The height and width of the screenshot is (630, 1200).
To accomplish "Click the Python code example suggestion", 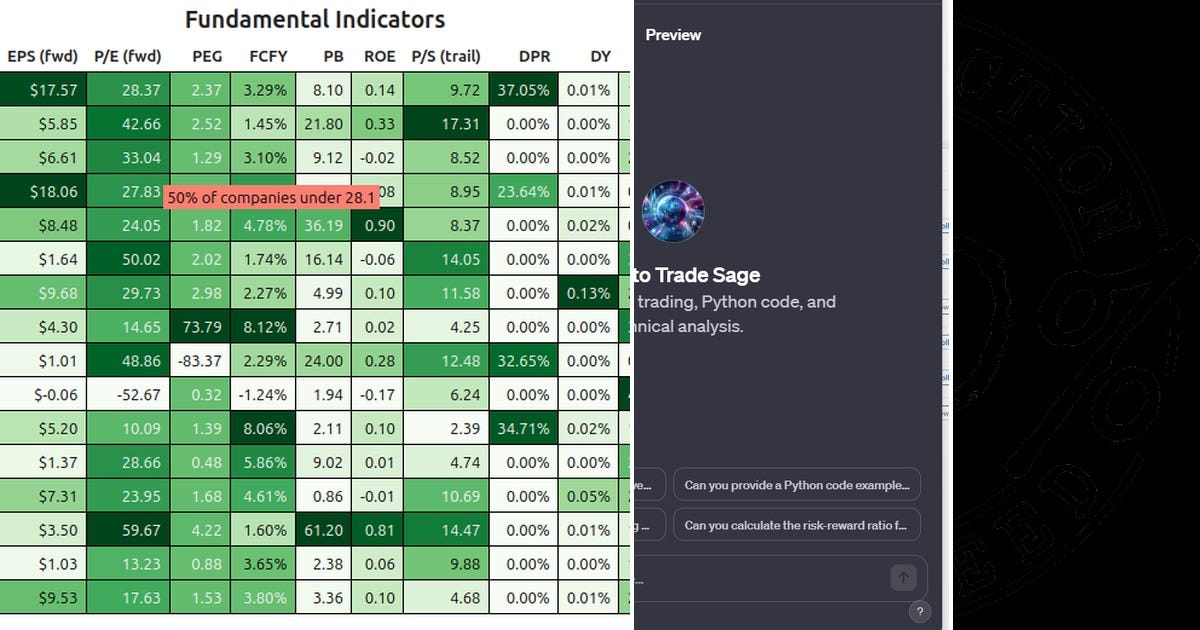I will 796,484.
